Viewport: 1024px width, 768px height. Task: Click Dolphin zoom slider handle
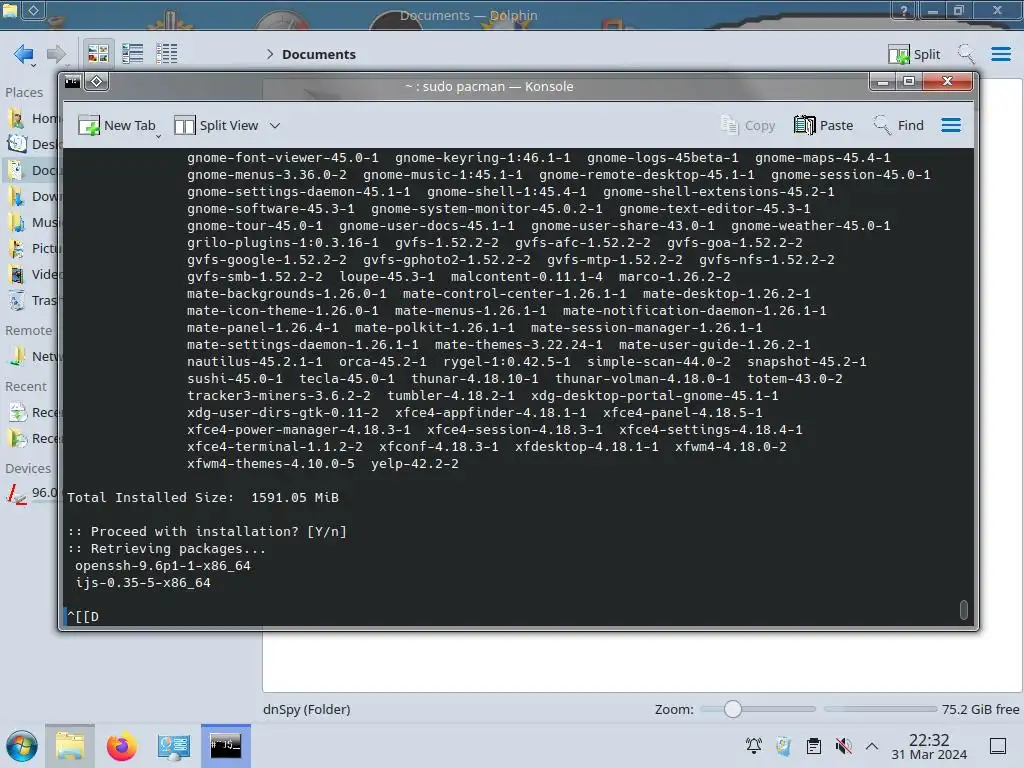click(x=733, y=709)
